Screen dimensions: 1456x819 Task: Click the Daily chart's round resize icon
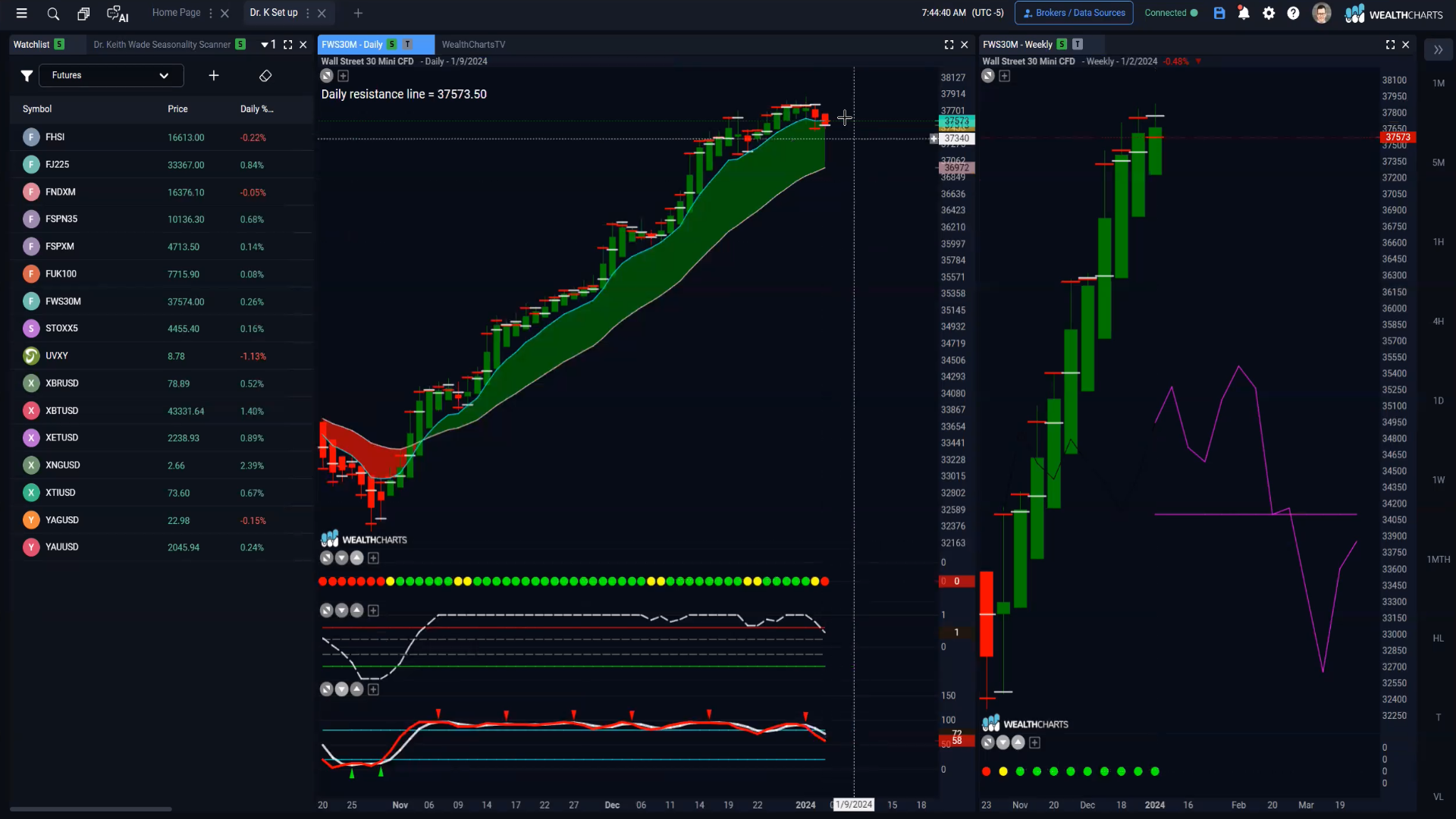click(327, 76)
